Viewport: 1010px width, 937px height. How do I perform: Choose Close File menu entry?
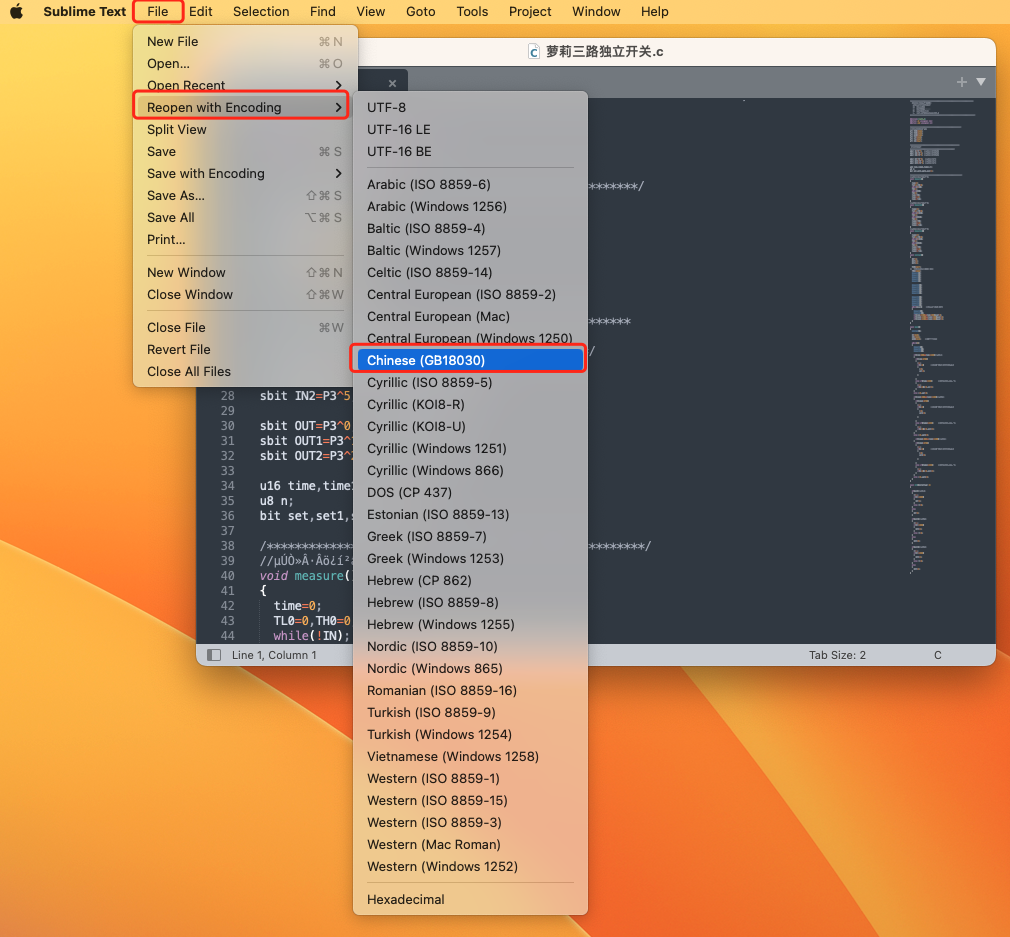coord(245,327)
